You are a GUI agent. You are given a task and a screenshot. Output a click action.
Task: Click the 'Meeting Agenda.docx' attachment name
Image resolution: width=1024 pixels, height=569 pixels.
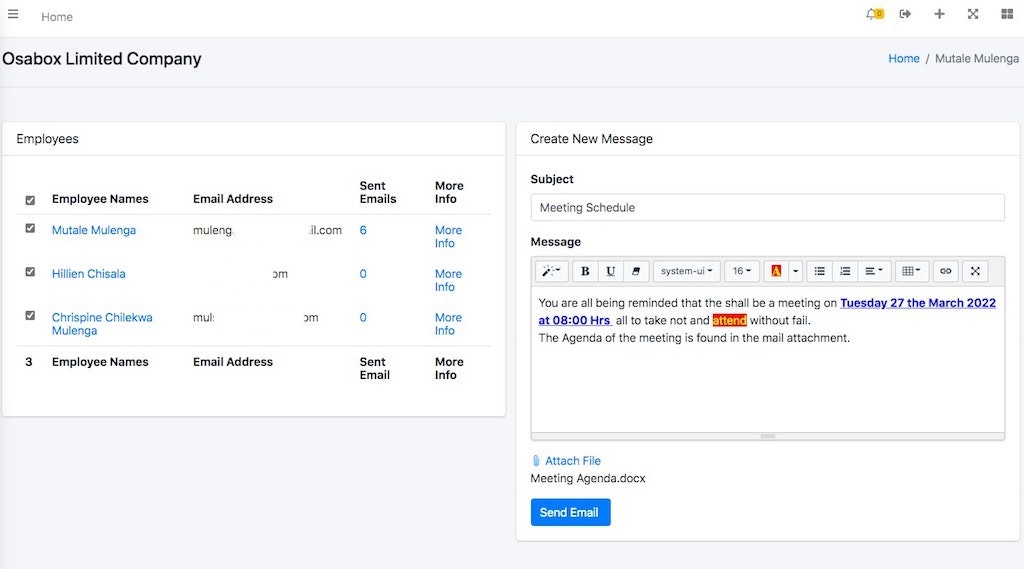click(x=588, y=478)
